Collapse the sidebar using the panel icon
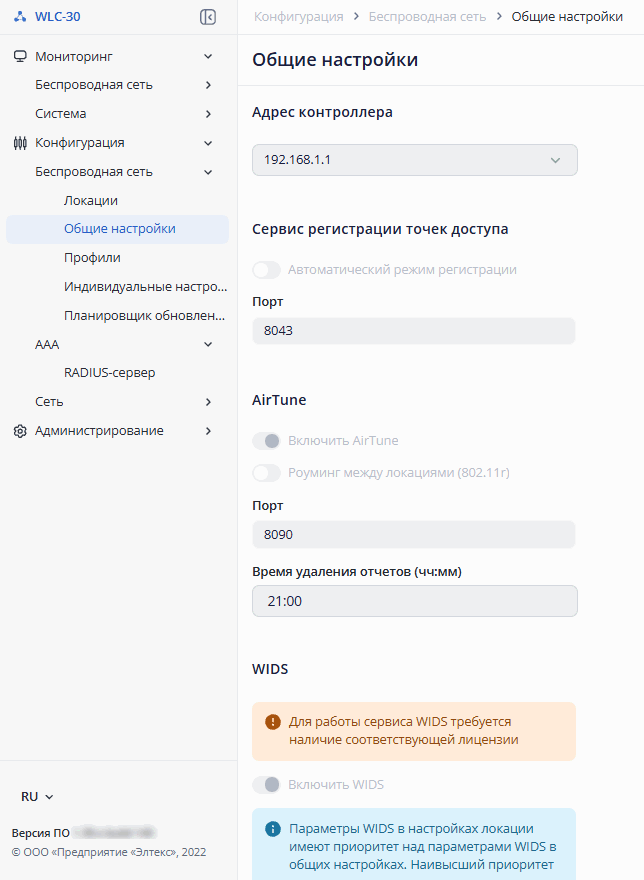Image resolution: width=644 pixels, height=880 pixels. point(208,17)
